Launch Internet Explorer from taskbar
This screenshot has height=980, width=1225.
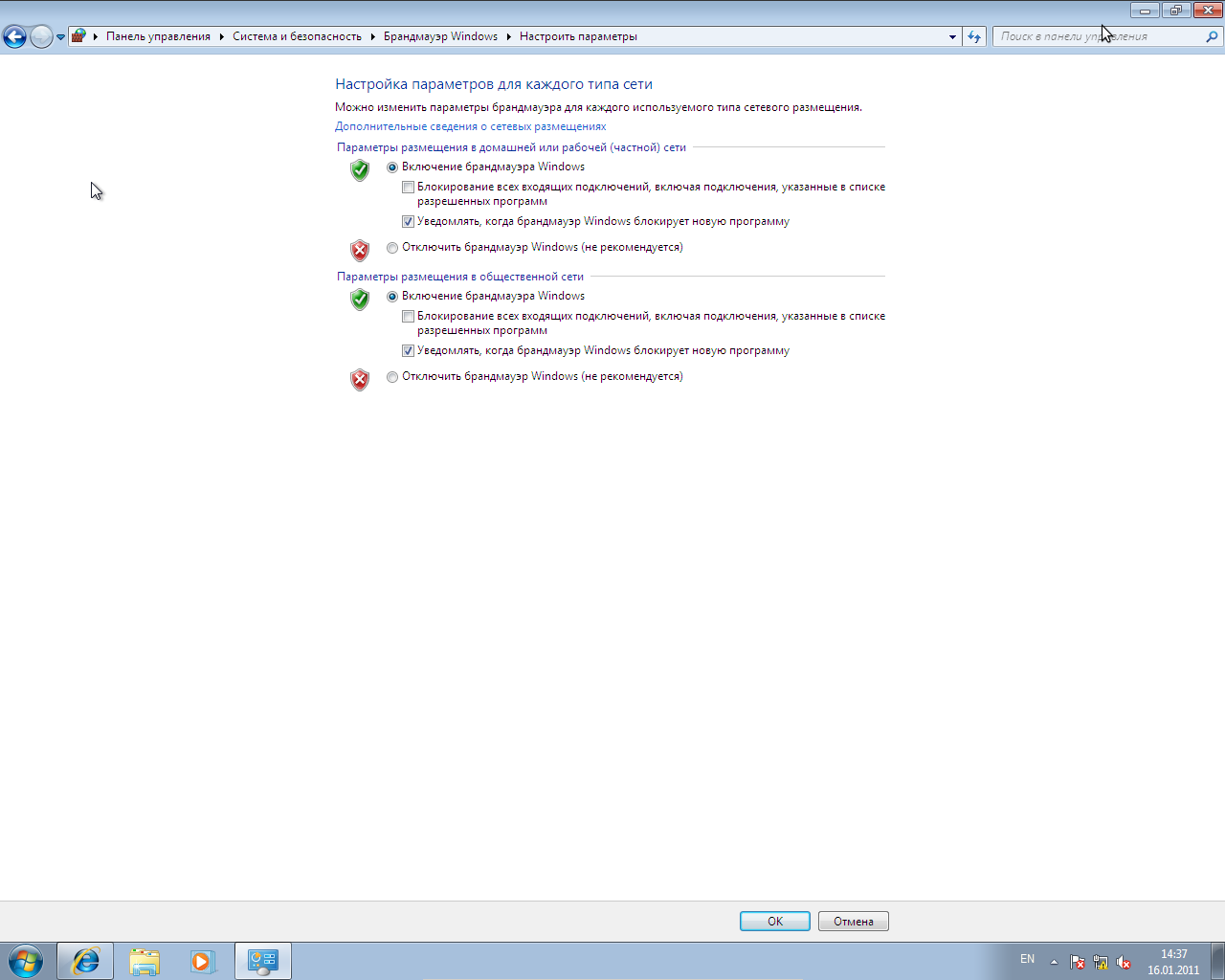point(85,961)
